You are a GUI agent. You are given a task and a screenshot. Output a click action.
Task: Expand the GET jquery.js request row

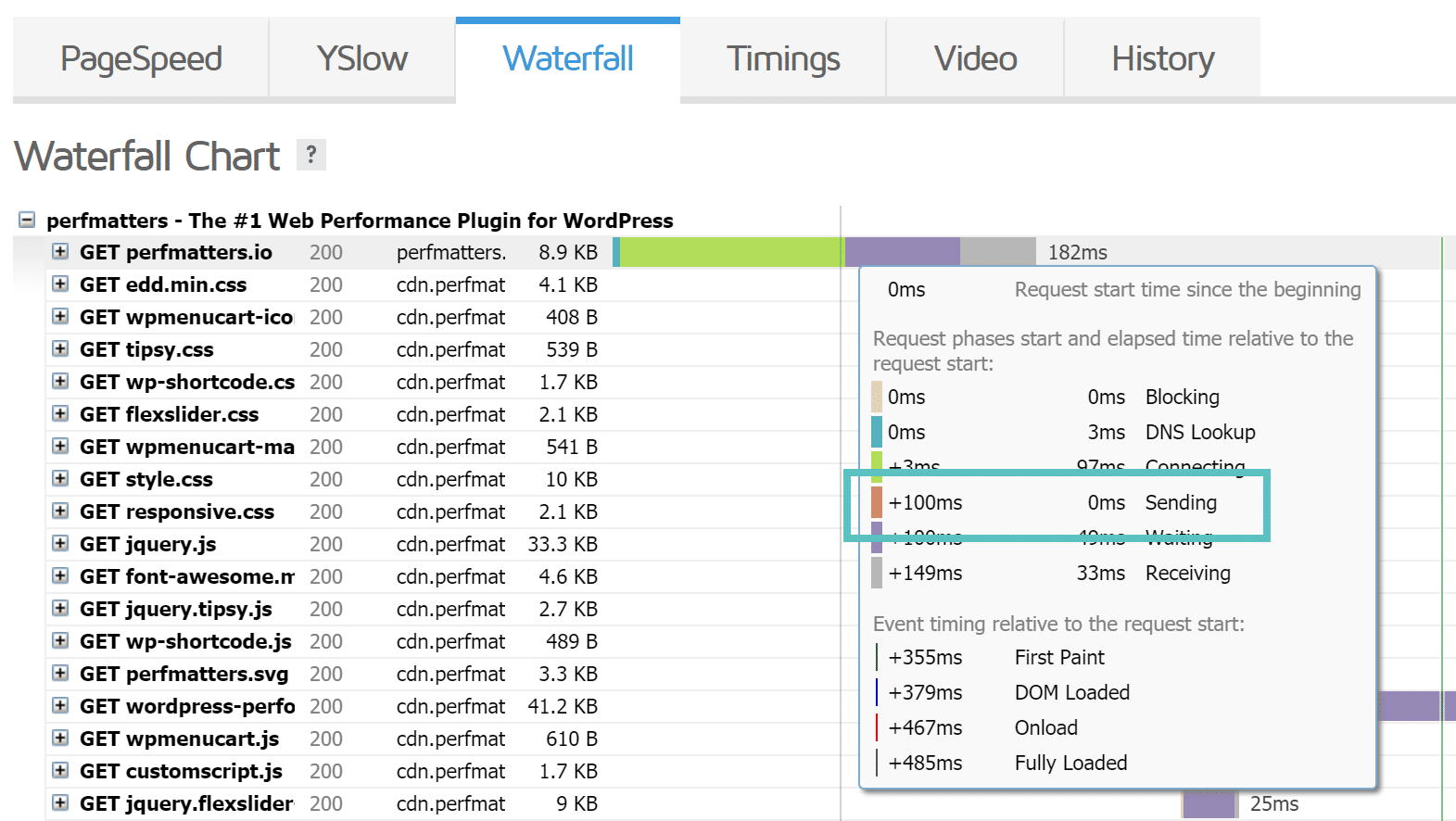tap(60, 544)
